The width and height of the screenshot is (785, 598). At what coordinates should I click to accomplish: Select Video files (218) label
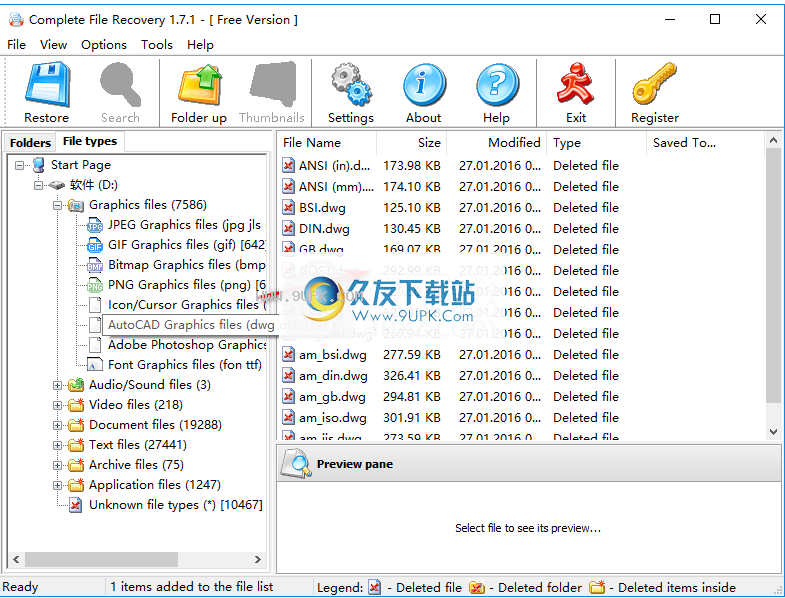[136, 405]
